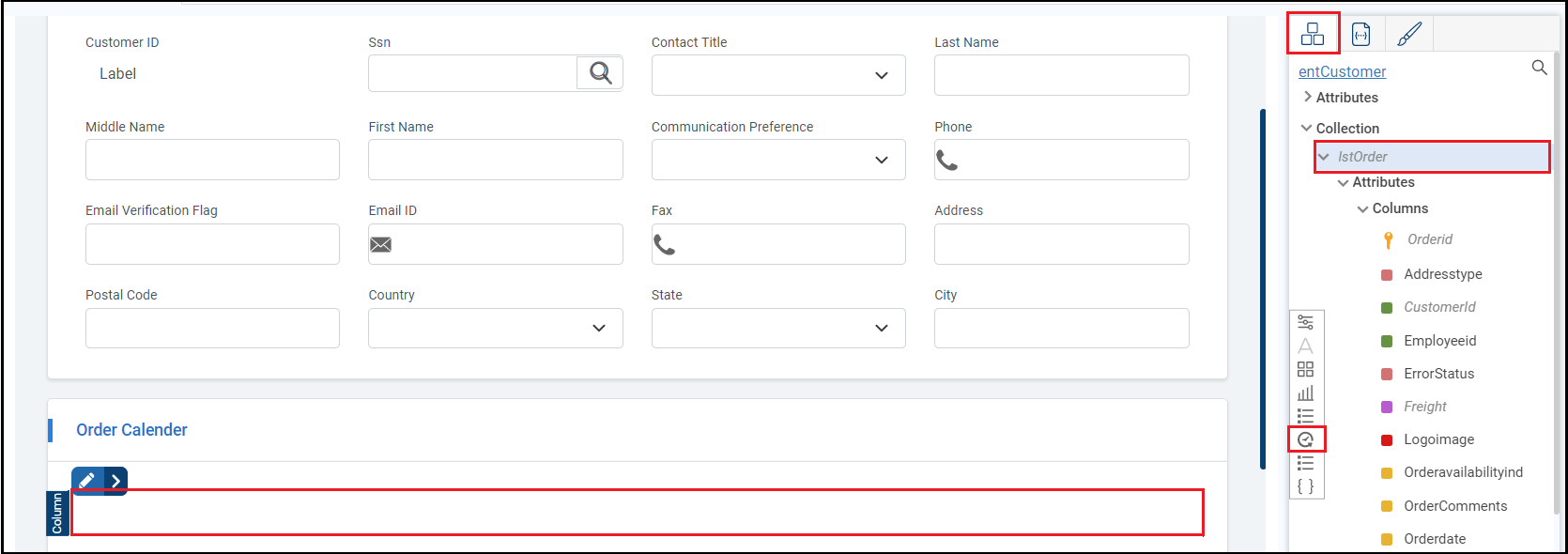This screenshot has height=554, width=1568.
Task: Open the Country dropdown
Action: tap(598, 328)
